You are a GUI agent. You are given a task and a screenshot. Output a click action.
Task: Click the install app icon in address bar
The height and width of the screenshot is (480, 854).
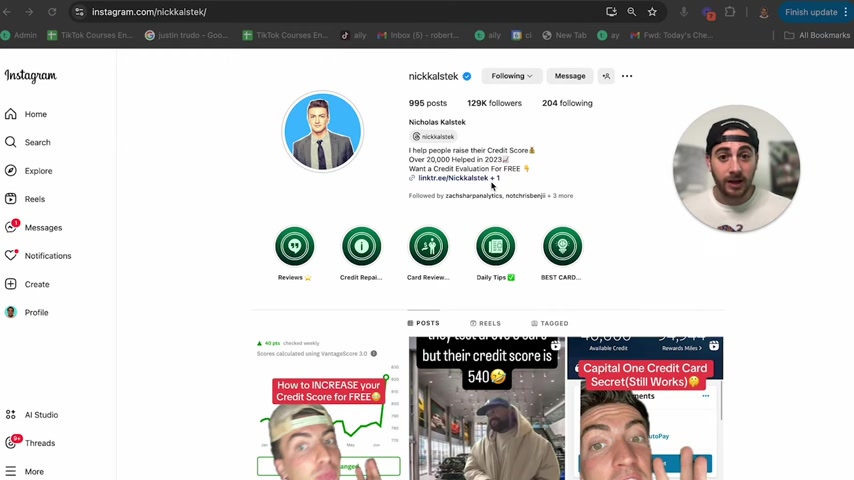pyautogui.click(x=611, y=12)
